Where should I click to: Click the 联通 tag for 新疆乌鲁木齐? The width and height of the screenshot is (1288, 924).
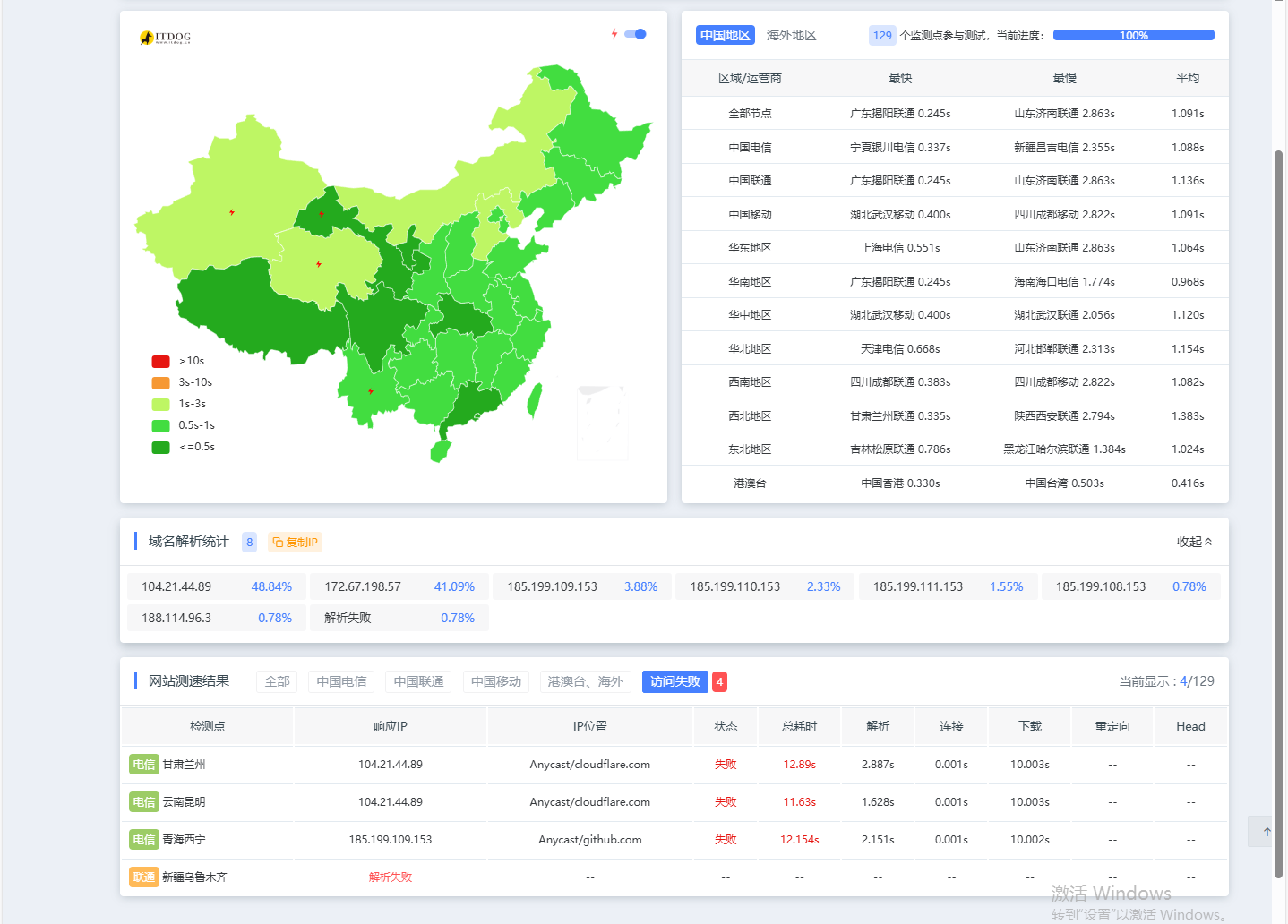point(144,877)
